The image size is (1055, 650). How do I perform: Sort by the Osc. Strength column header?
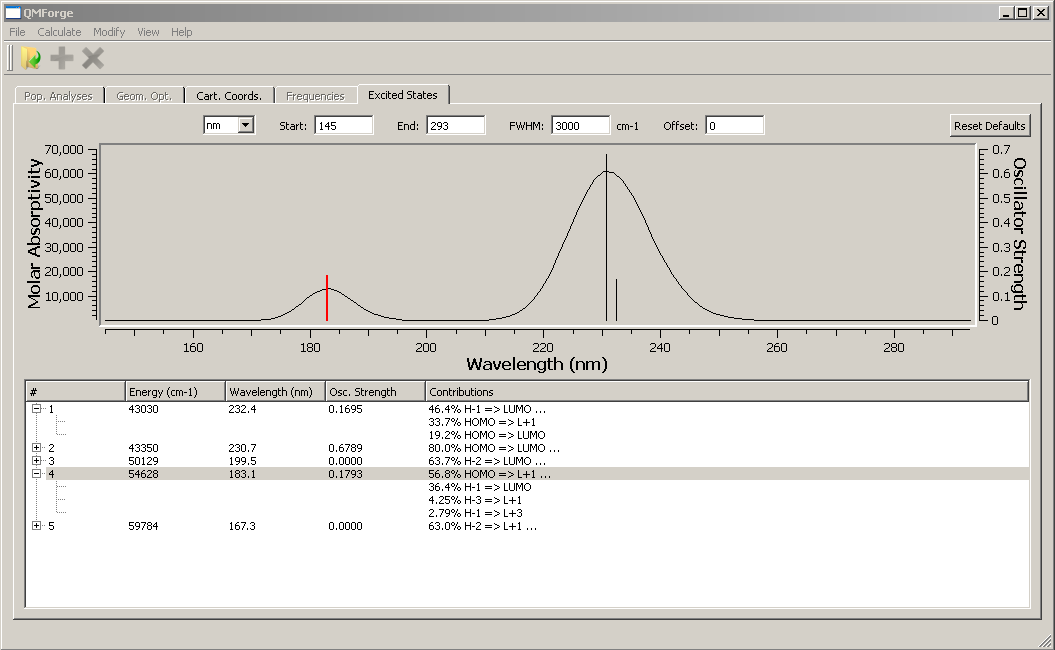374,392
